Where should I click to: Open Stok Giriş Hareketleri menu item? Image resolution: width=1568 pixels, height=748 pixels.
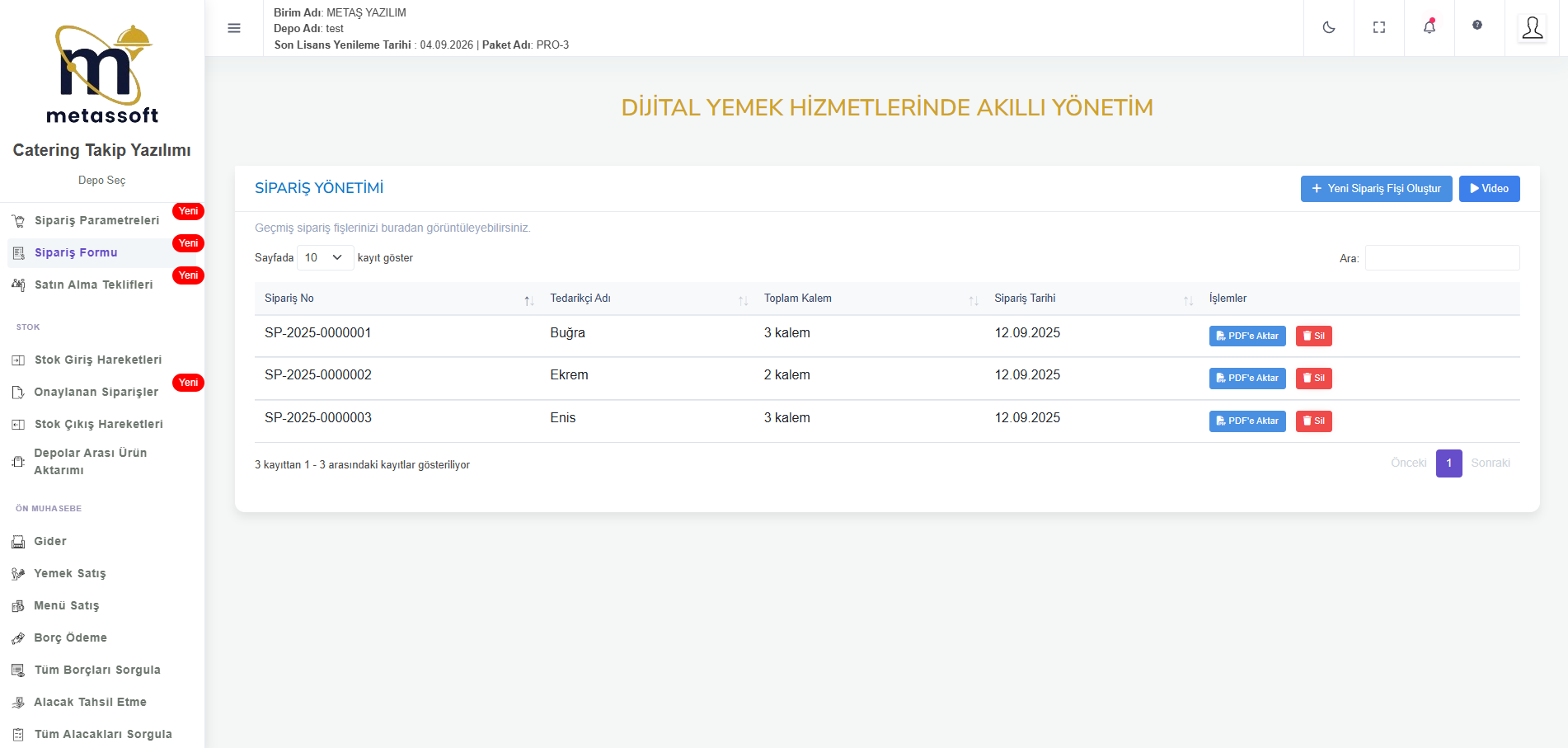[x=97, y=360]
